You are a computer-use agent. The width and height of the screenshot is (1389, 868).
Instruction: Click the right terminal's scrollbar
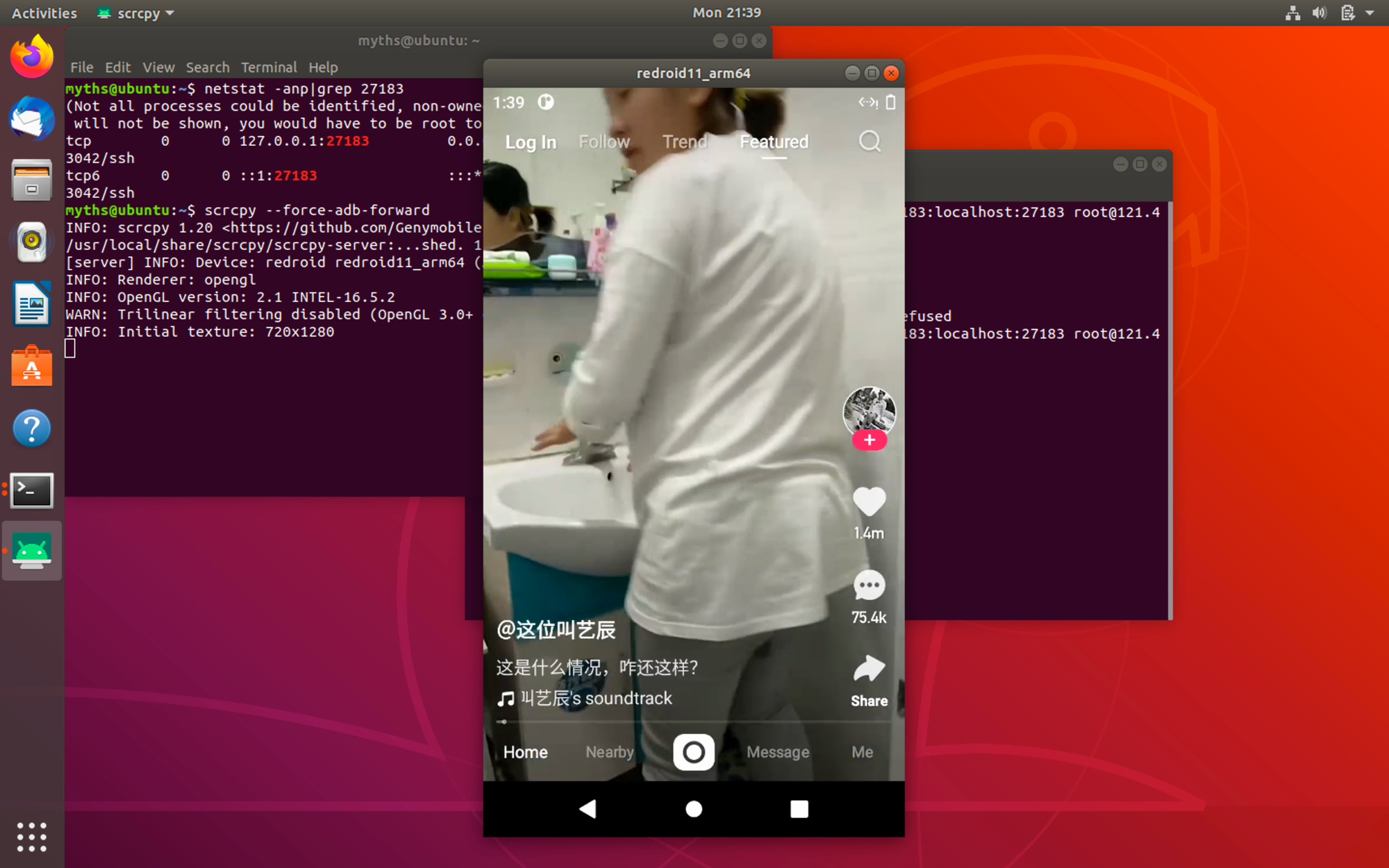pos(1170,410)
